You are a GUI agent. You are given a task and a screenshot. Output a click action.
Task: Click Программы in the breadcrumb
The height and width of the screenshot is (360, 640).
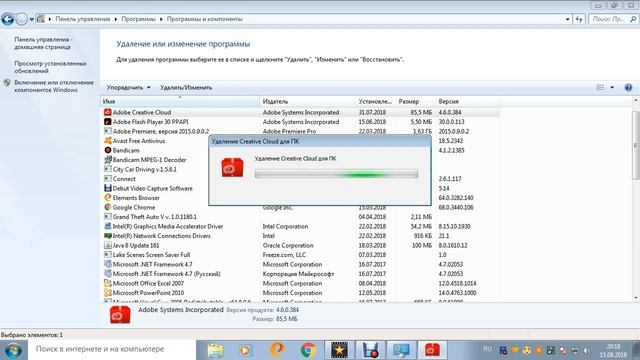(138, 19)
